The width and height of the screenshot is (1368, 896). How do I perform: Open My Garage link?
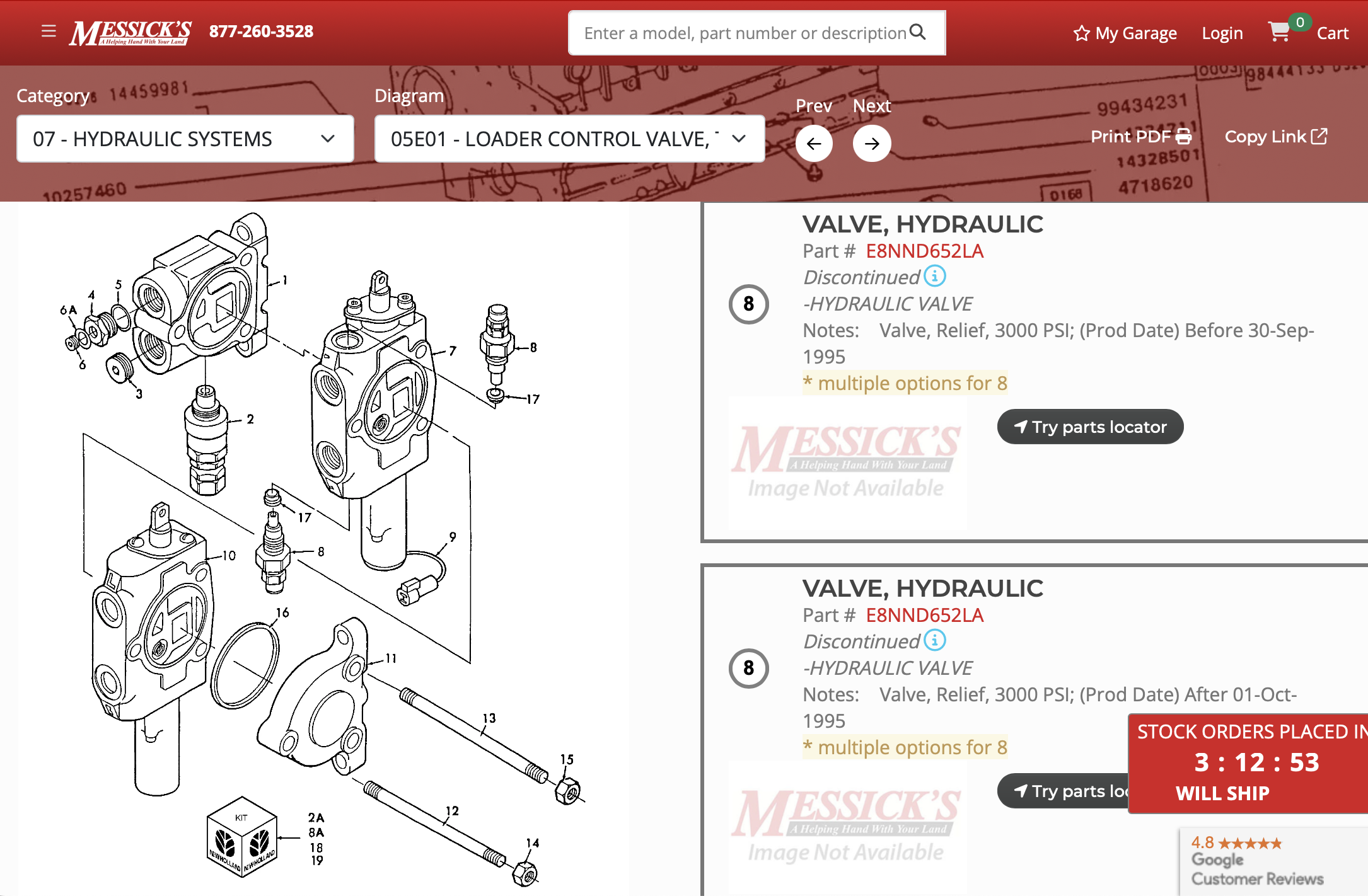[x=1125, y=33]
